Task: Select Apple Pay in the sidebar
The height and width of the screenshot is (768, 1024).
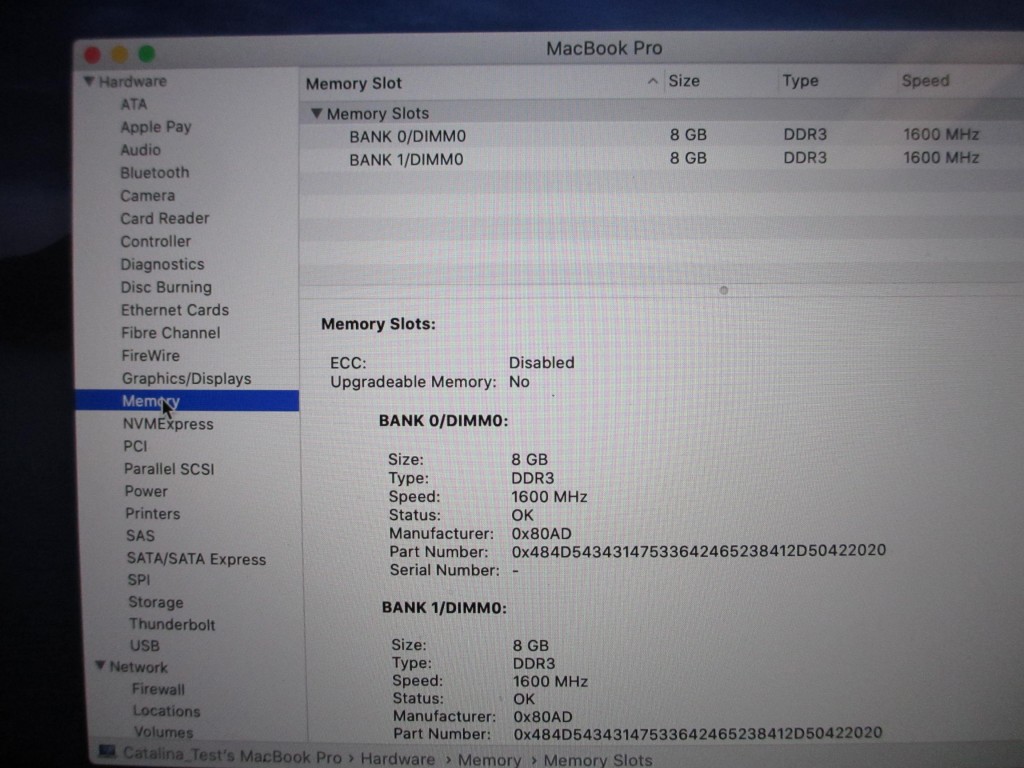Action: pos(155,127)
